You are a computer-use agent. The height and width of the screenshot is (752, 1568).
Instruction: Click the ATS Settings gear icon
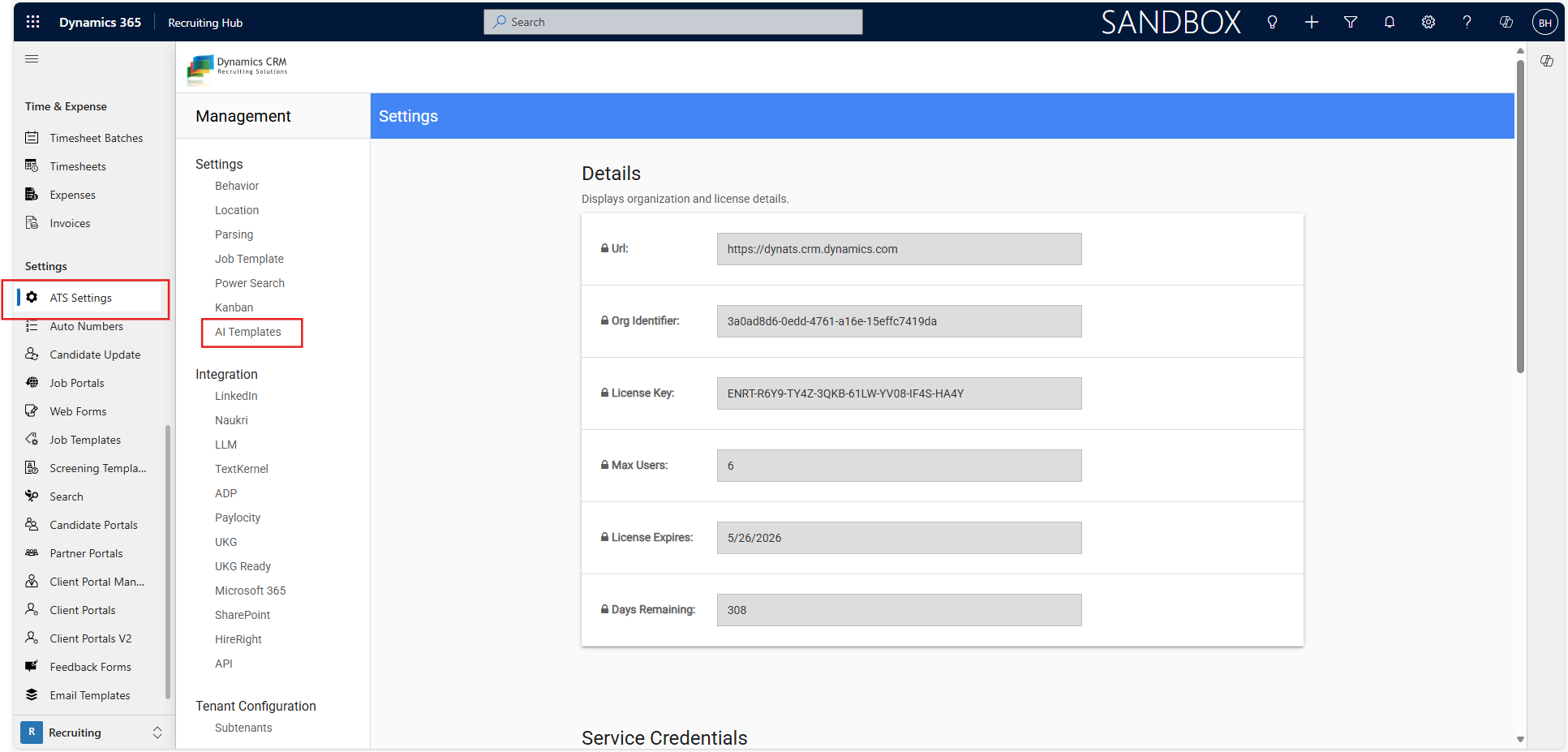pos(32,297)
